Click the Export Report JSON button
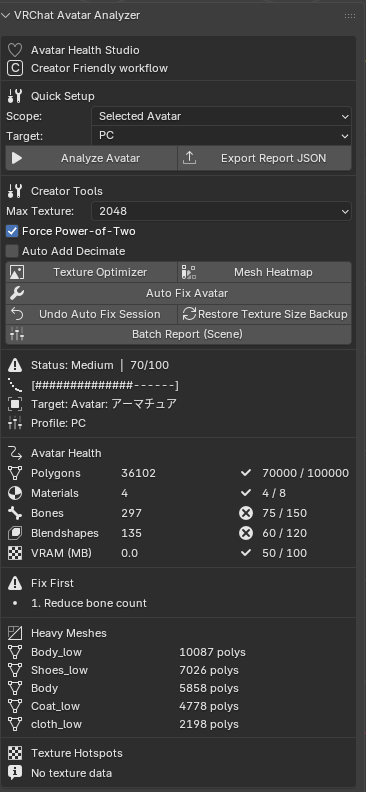Screen dimensions: 366x792 click(265, 158)
